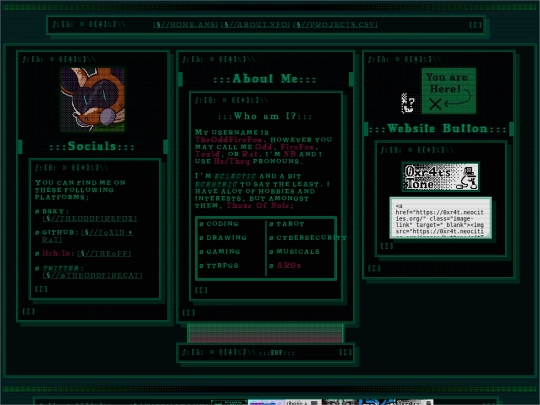The image size is (540, 405).
Task: Open the ABOUT.NFO navigation link
Action: coord(255,24)
